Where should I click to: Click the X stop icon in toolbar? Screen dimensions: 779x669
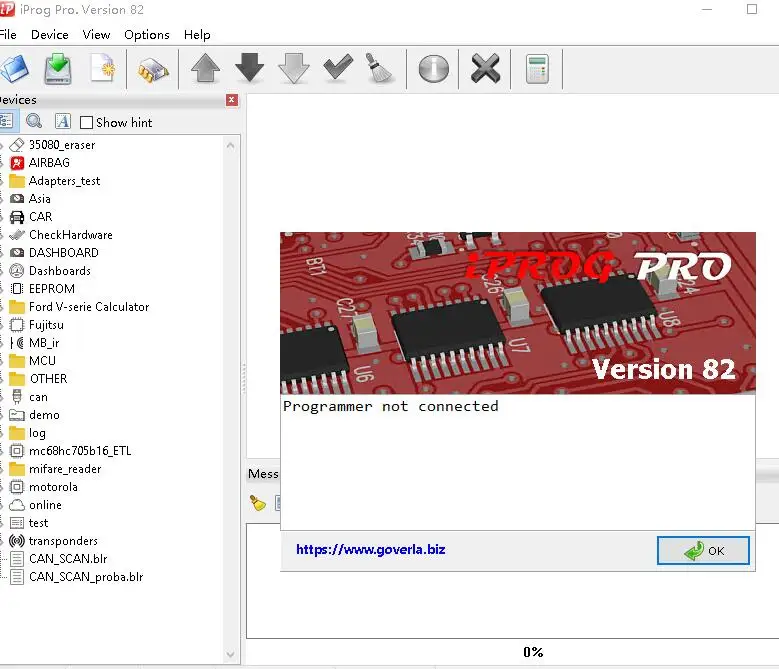(485, 68)
